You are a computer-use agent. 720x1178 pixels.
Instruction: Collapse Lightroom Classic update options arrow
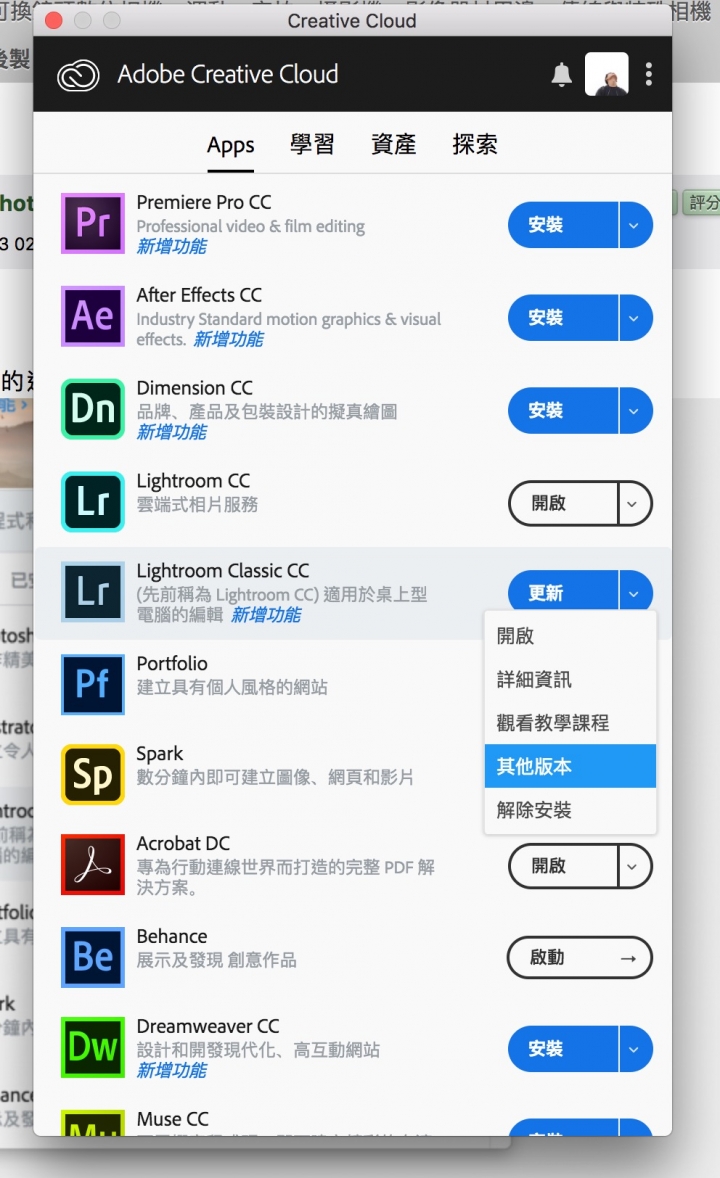tap(635, 593)
